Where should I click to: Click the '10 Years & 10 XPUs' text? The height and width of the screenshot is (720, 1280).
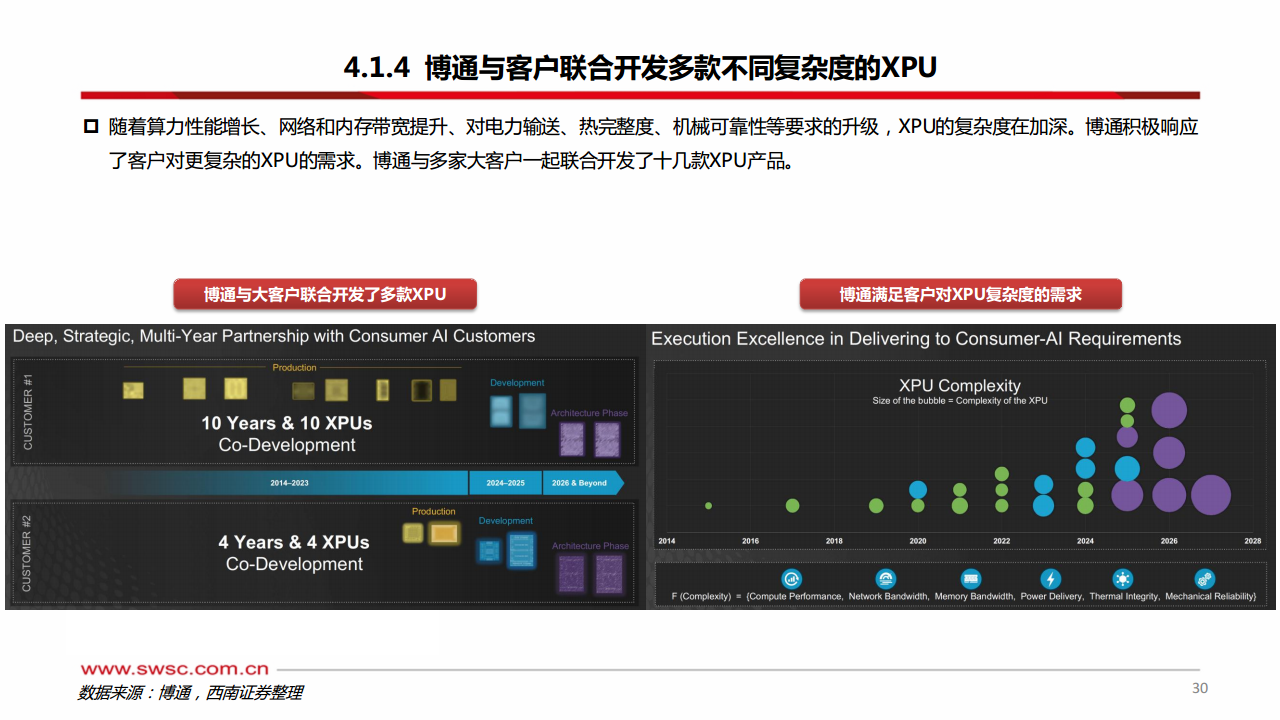[287, 423]
